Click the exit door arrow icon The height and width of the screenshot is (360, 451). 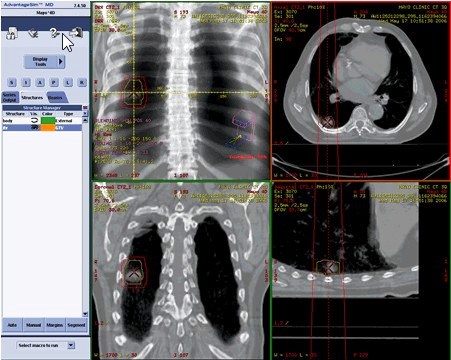[x=76, y=33]
